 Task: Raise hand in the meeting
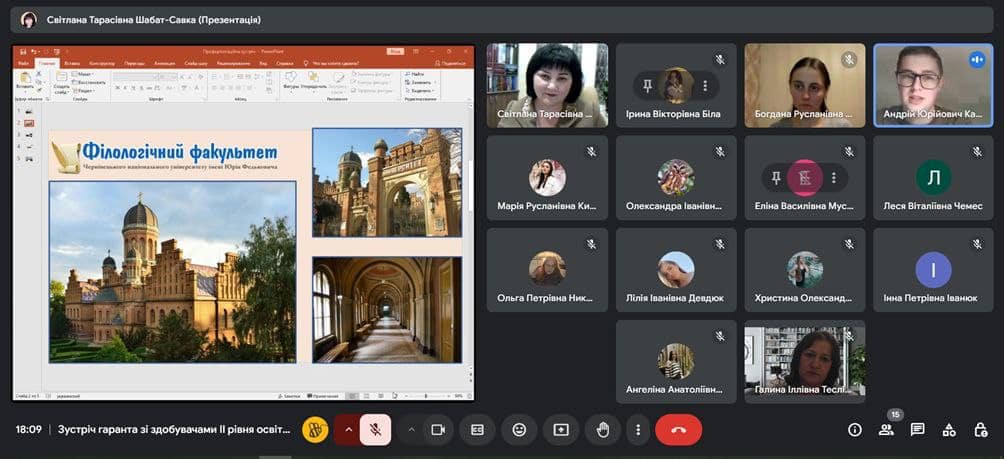pyautogui.click(x=603, y=430)
